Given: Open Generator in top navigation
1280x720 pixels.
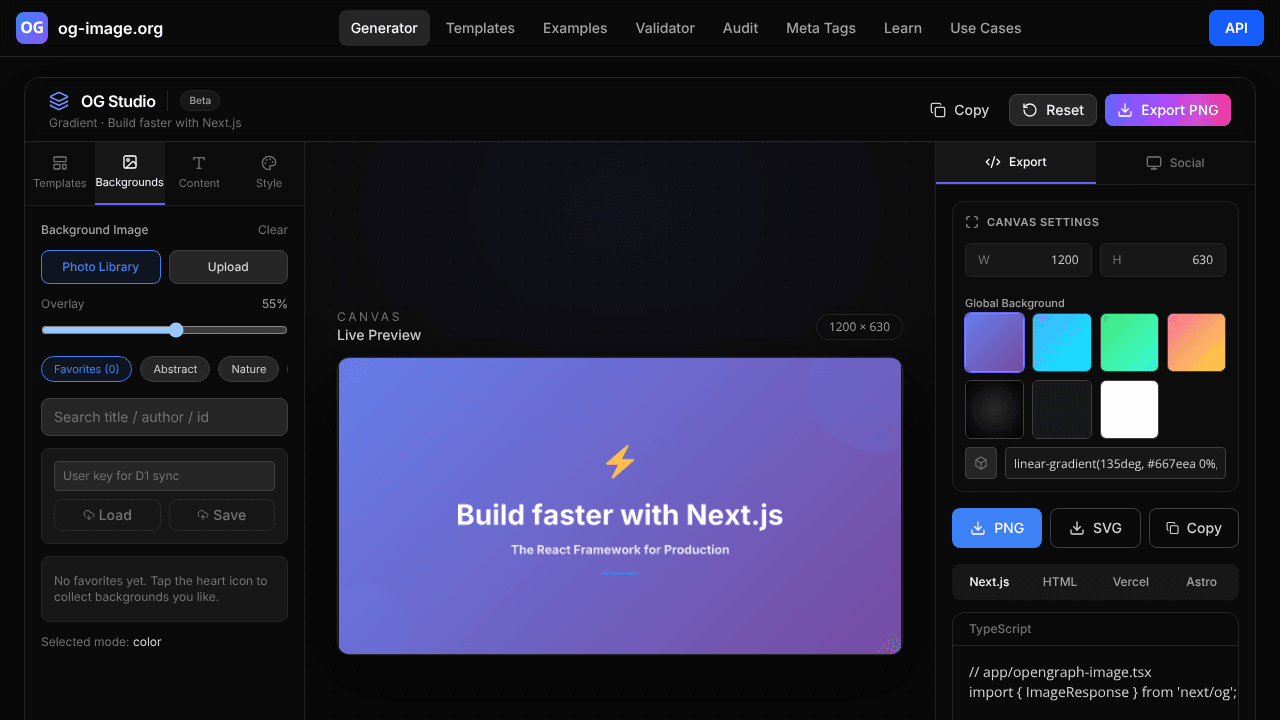Looking at the screenshot, I should click(x=384, y=28).
